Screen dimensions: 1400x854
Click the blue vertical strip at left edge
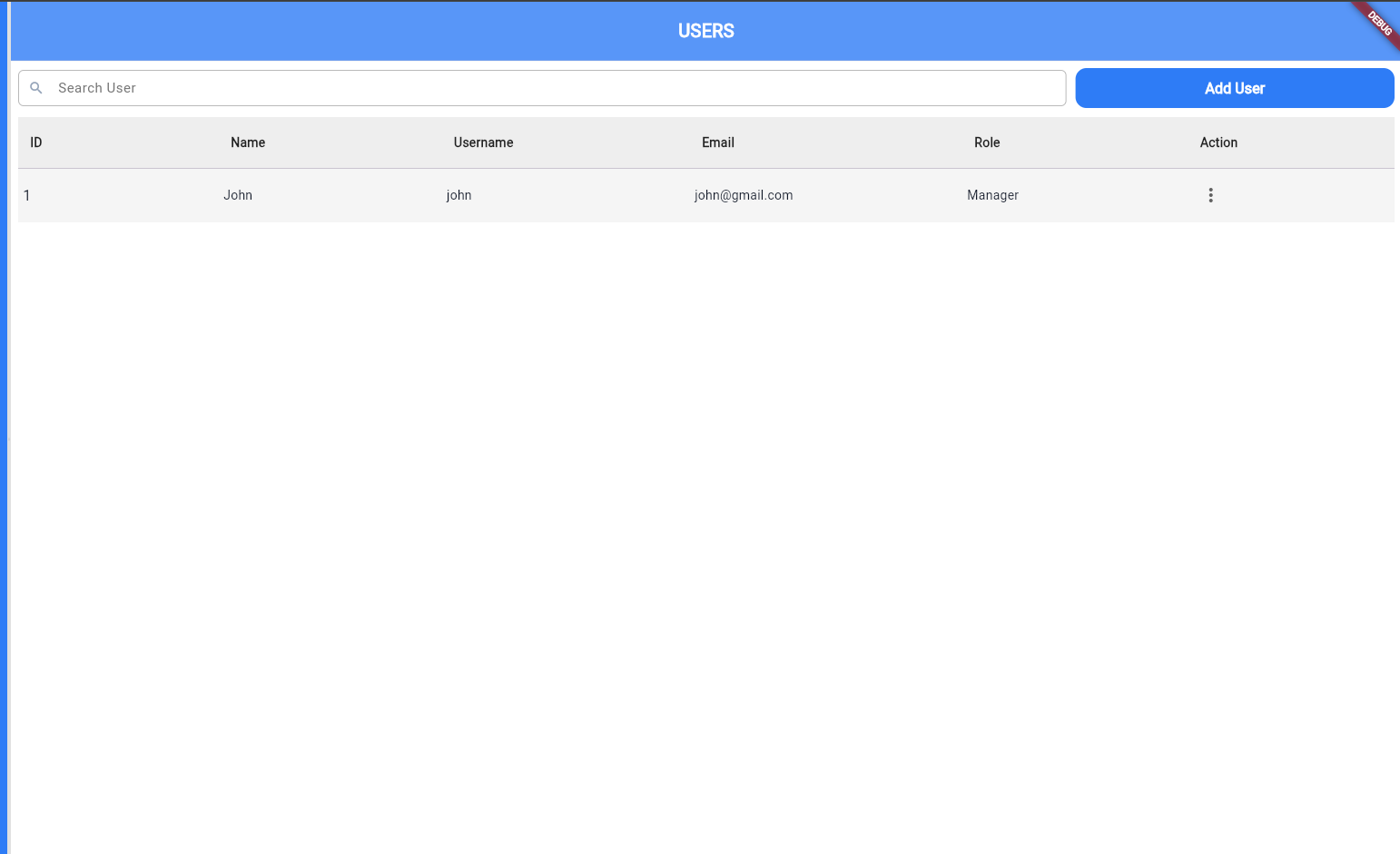4,454
